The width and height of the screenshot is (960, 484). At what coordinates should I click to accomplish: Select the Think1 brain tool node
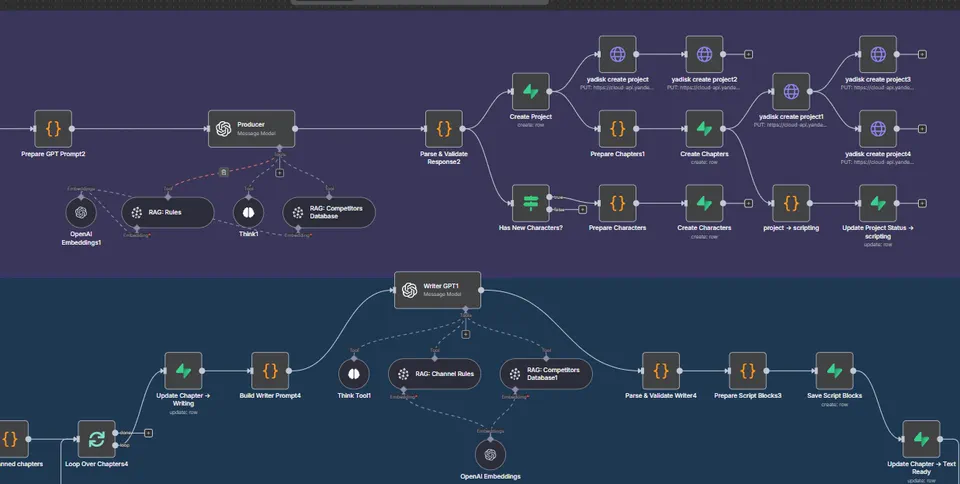point(249,212)
